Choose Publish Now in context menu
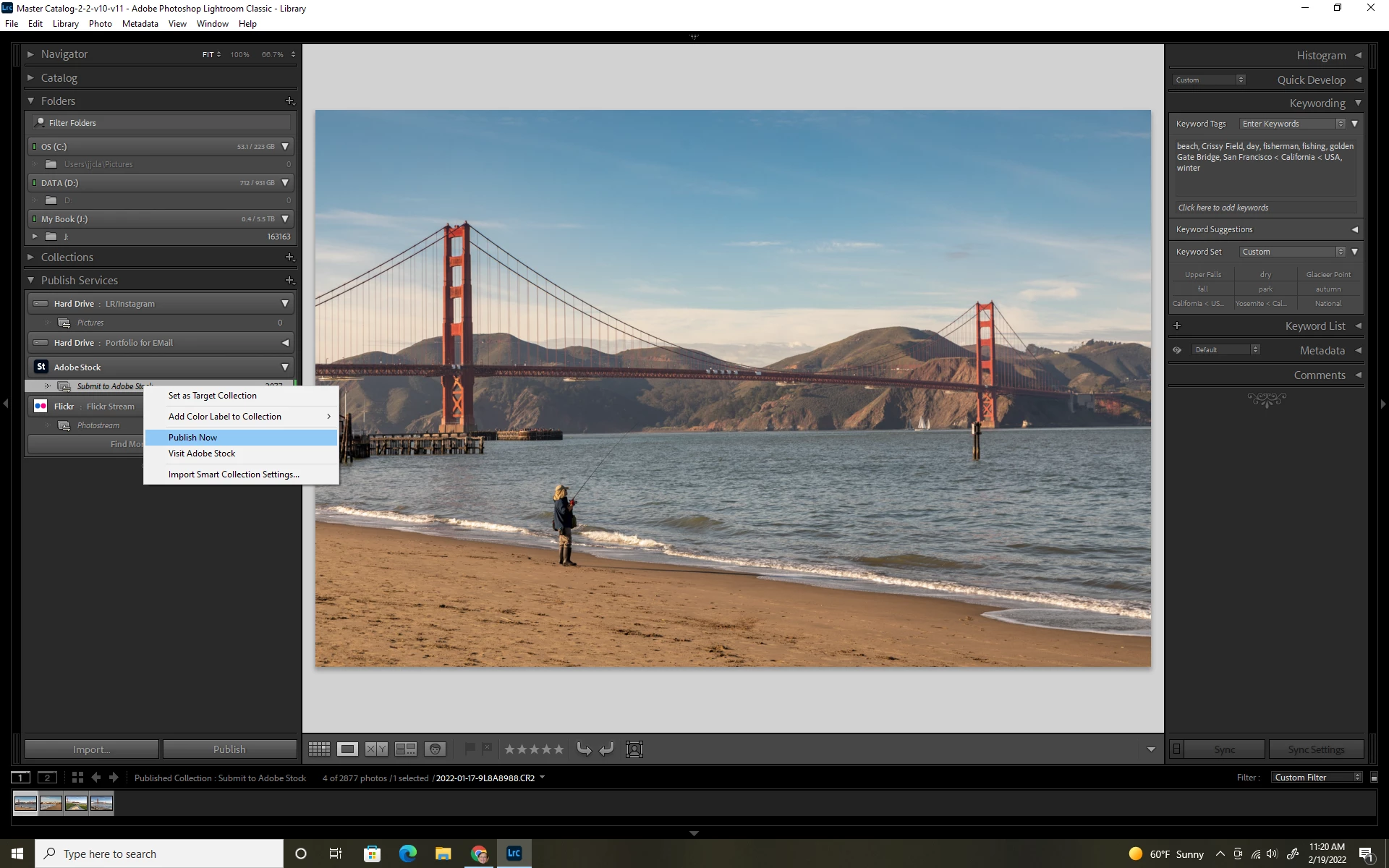 (193, 438)
